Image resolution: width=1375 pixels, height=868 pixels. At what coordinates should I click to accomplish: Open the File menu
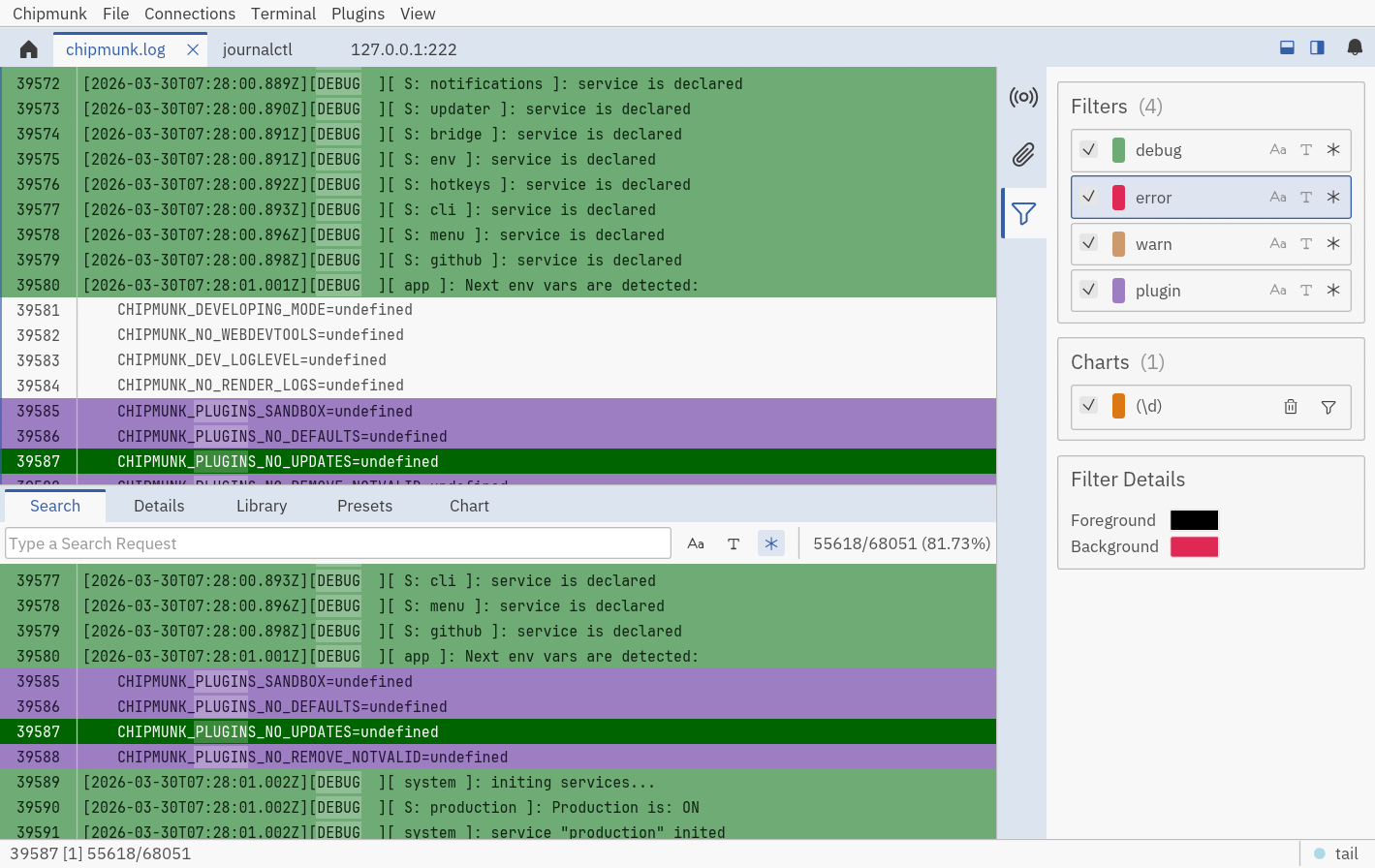pos(115,14)
